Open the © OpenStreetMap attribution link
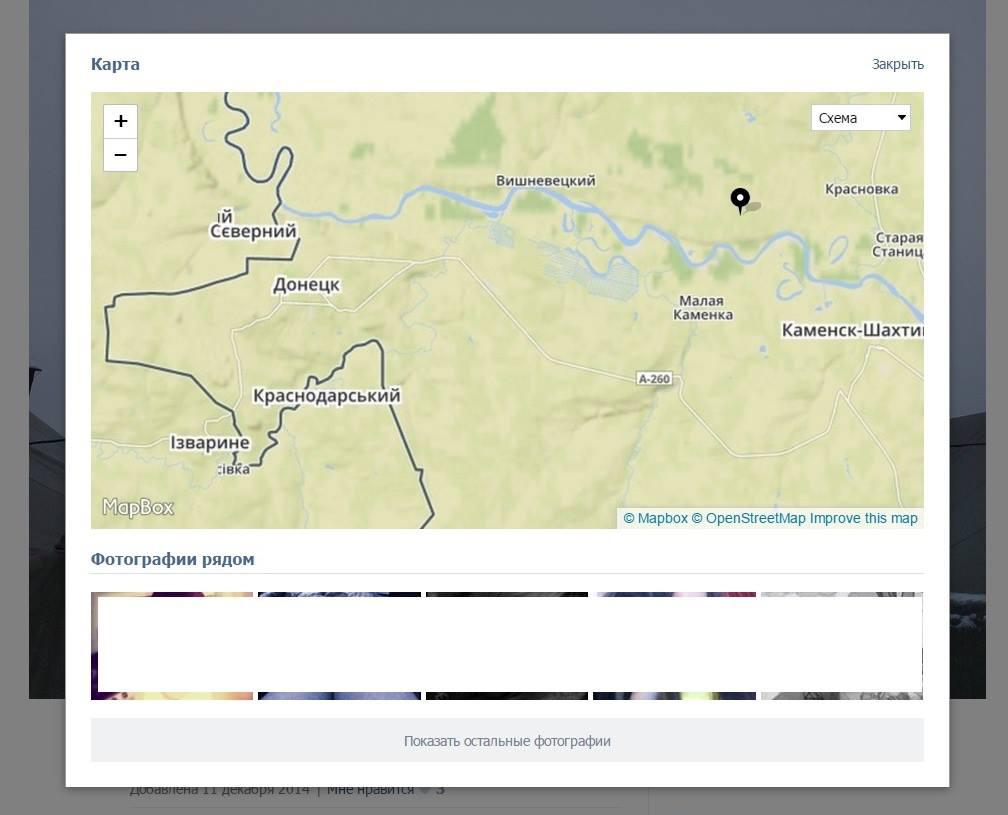 (748, 518)
